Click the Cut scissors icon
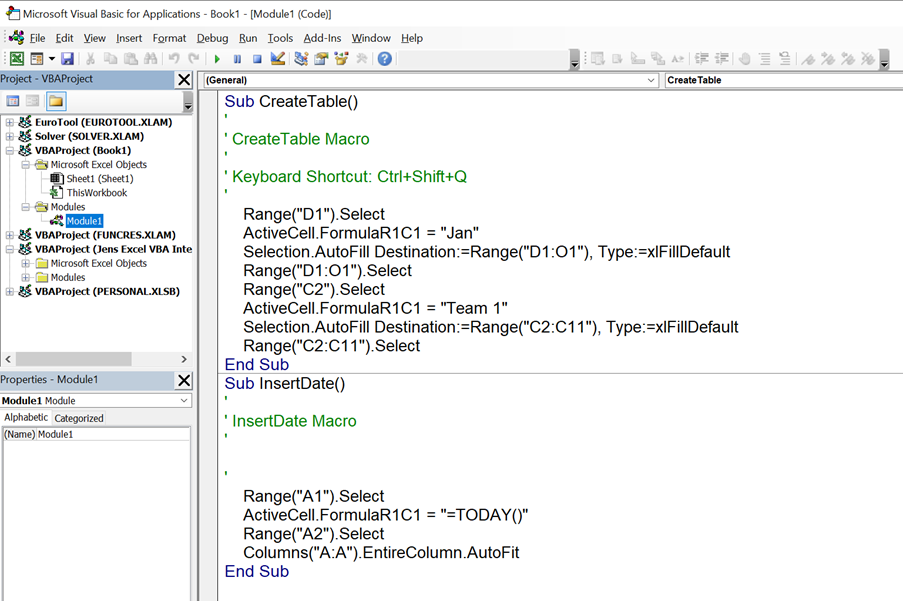Viewport: 903px width, 601px height. point(90,58)
